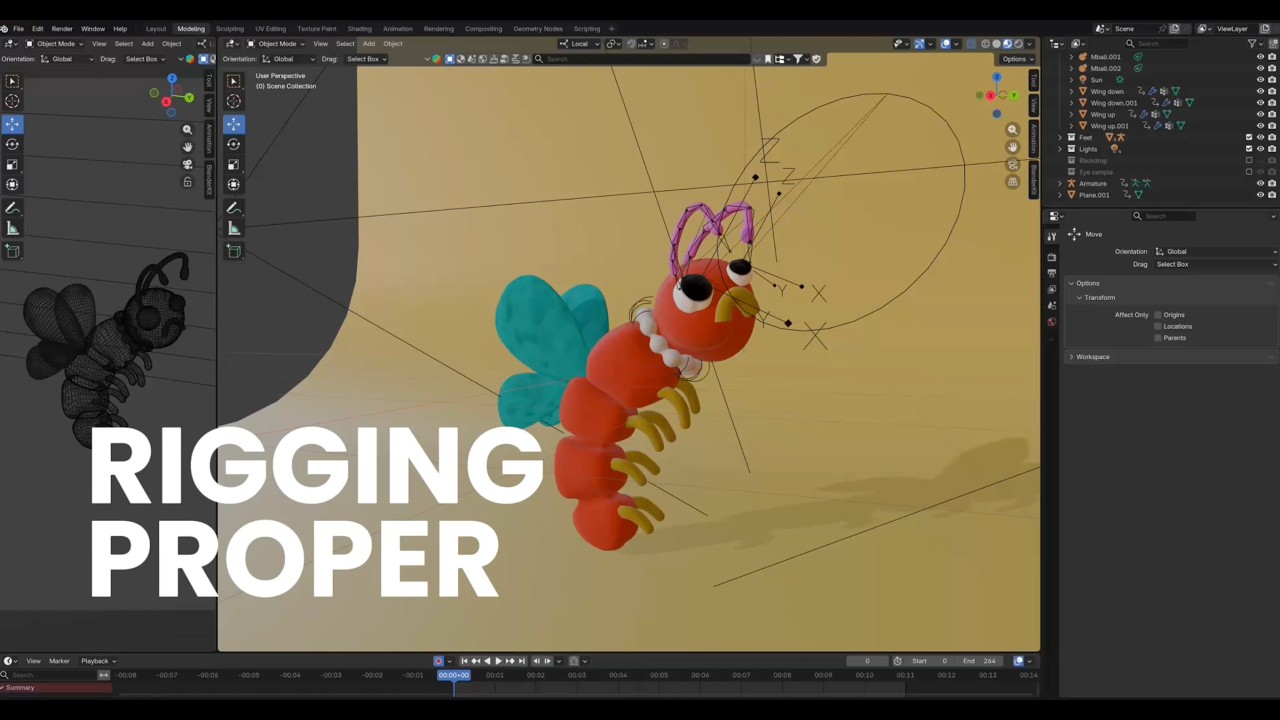This screenshot has height=720, width=1280.
Task: Click the pan hand icon in main viewport
Action: tap(1012, 147)
